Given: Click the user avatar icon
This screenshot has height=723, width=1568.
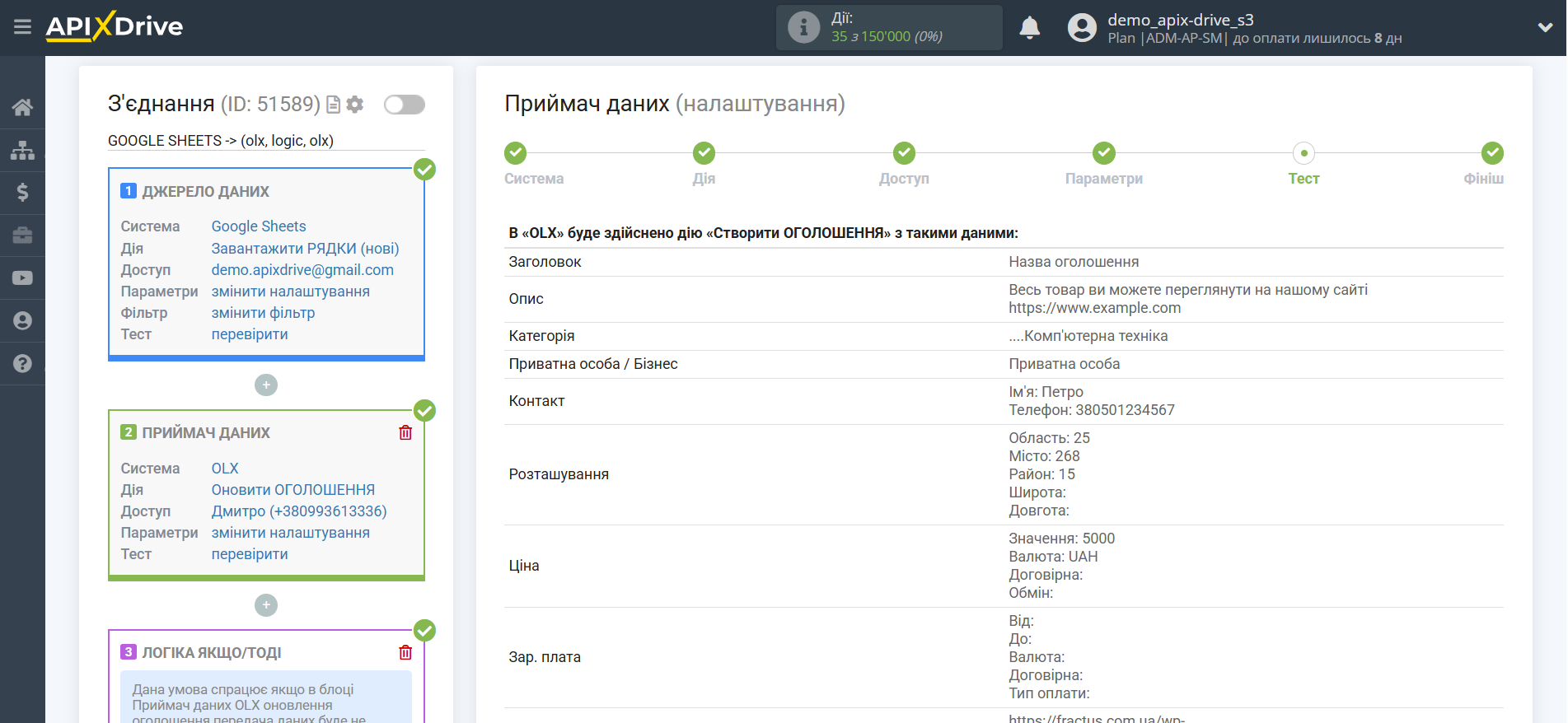Looking at the screenshot, I should point(1082,28).
